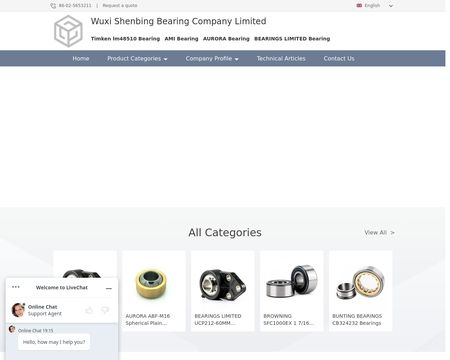Click the support agent avatar

[x=18, y=310]
